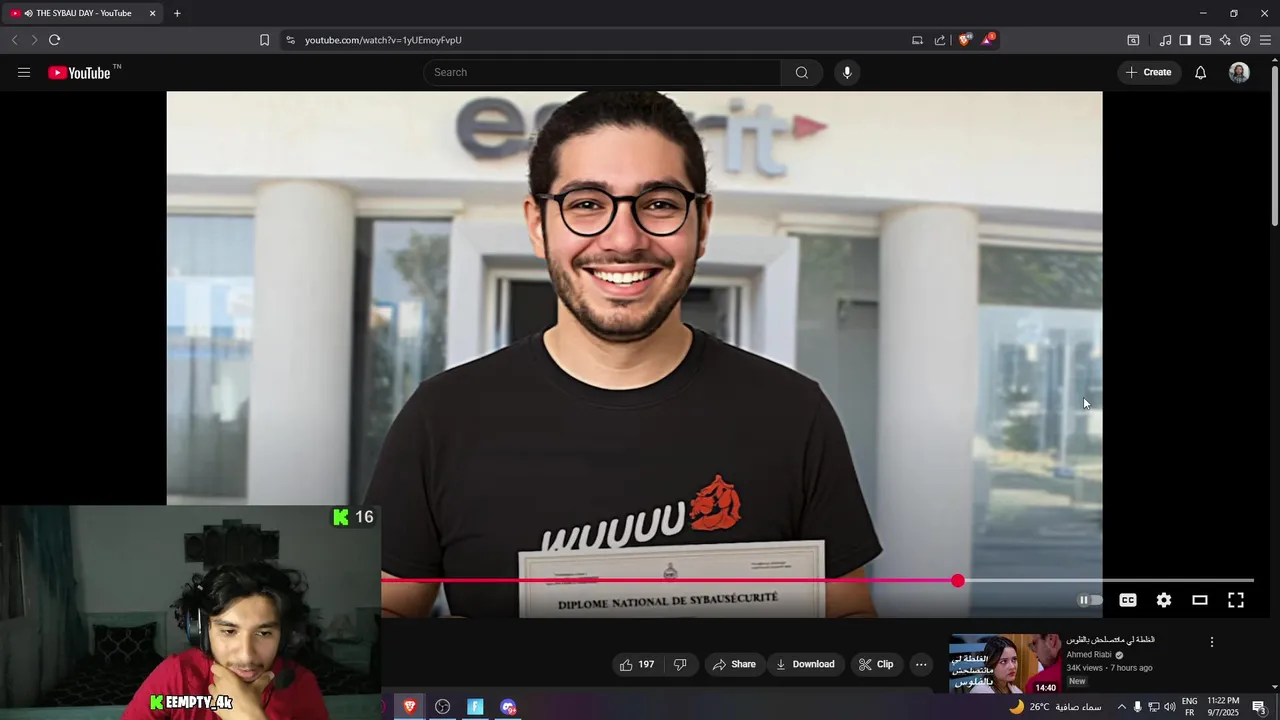Open more actions three-dot menu
Screen dimensions: 1280x720
[x=921, y=664]
